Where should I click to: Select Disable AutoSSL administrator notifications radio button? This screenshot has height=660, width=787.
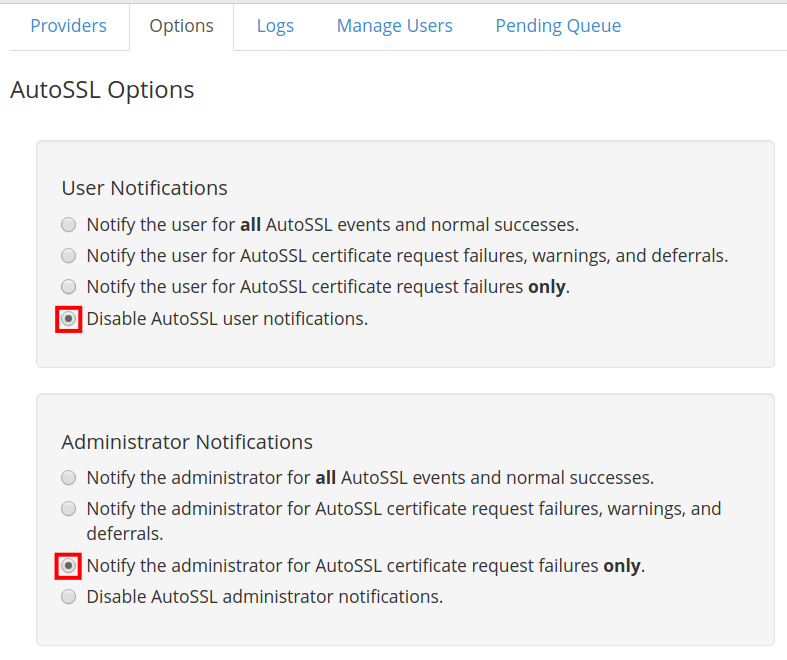coord(68,597)
